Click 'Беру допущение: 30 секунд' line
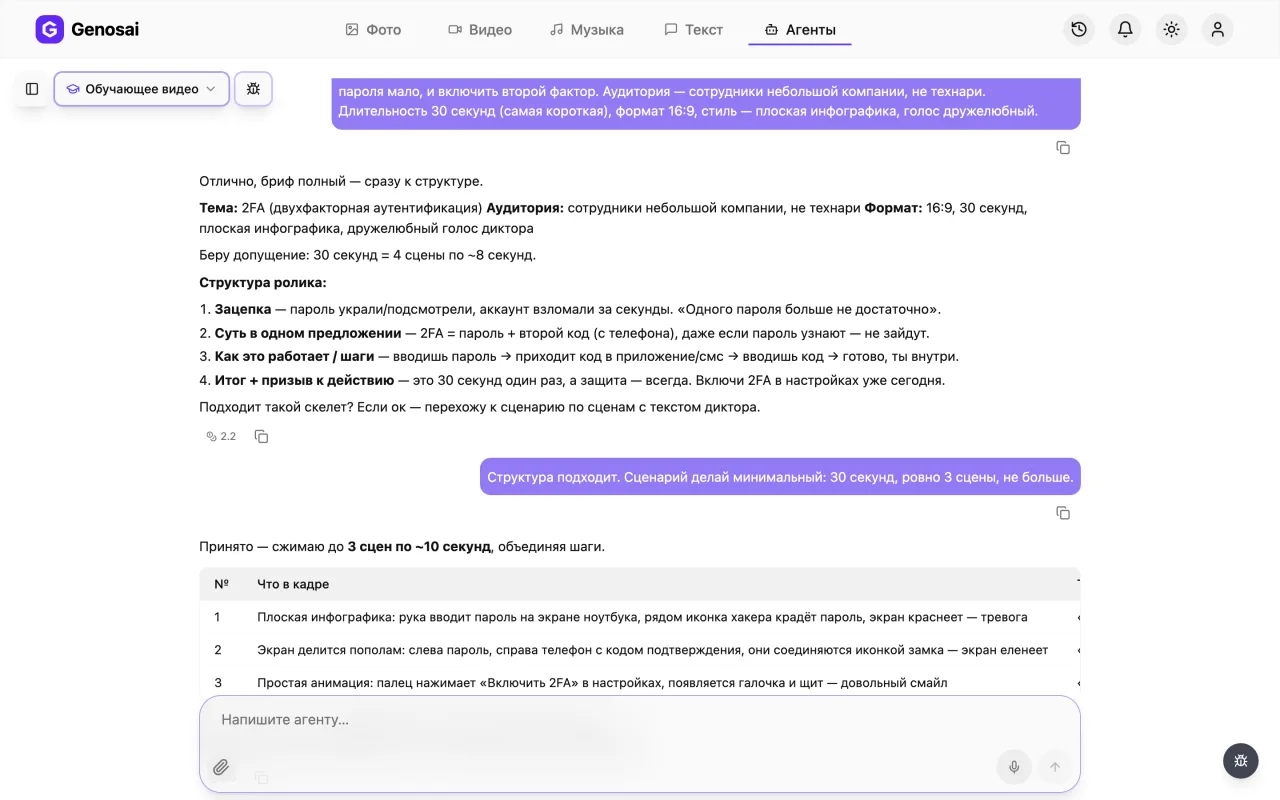 click(367, 255)
